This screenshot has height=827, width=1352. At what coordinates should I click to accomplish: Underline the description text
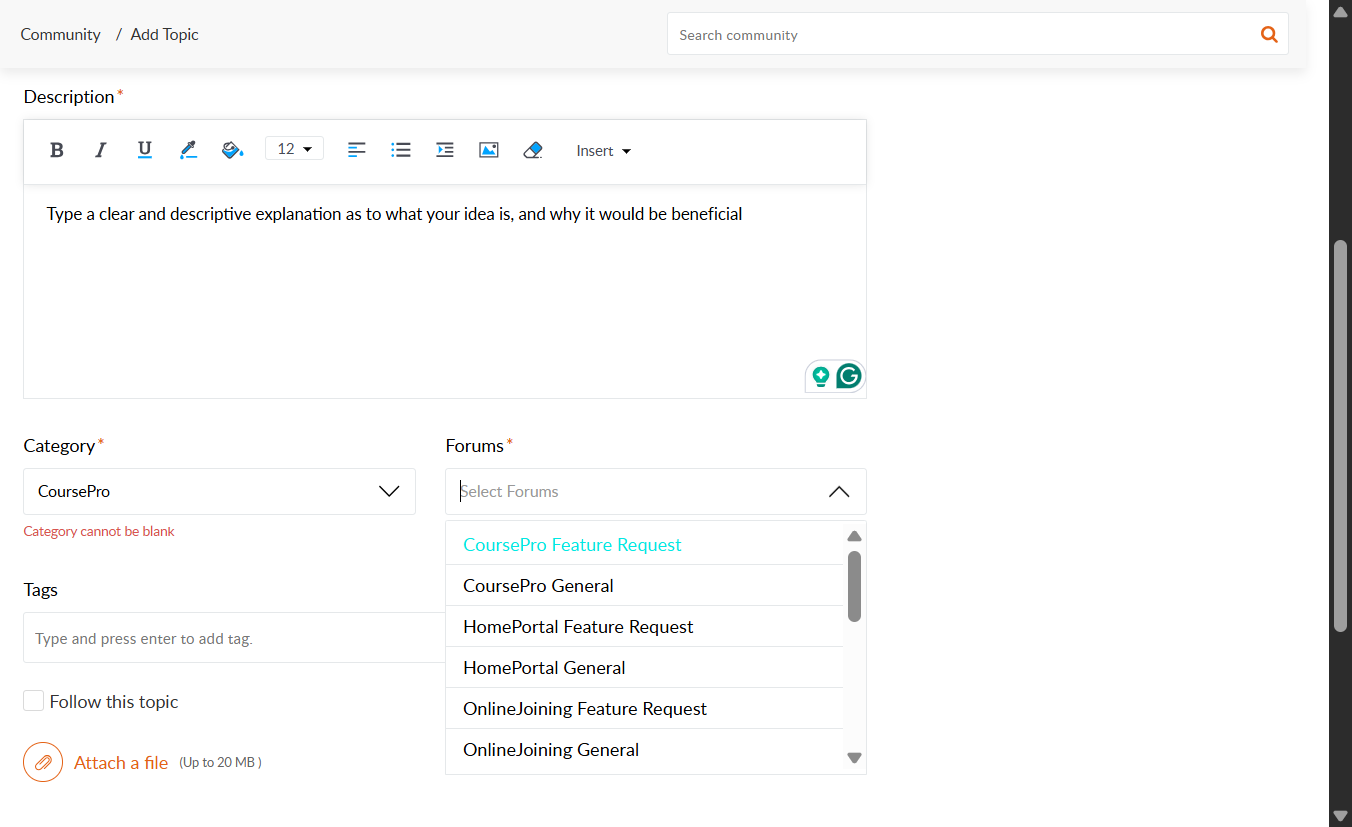coord(144,150)
